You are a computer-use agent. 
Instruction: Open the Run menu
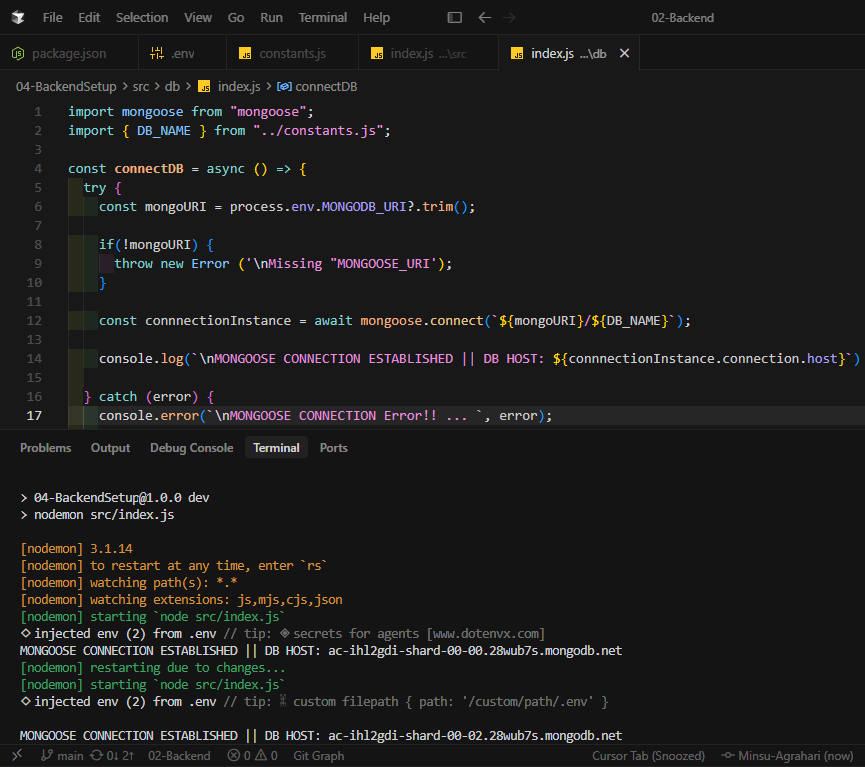pyautogui.click(x=270, y=17)
